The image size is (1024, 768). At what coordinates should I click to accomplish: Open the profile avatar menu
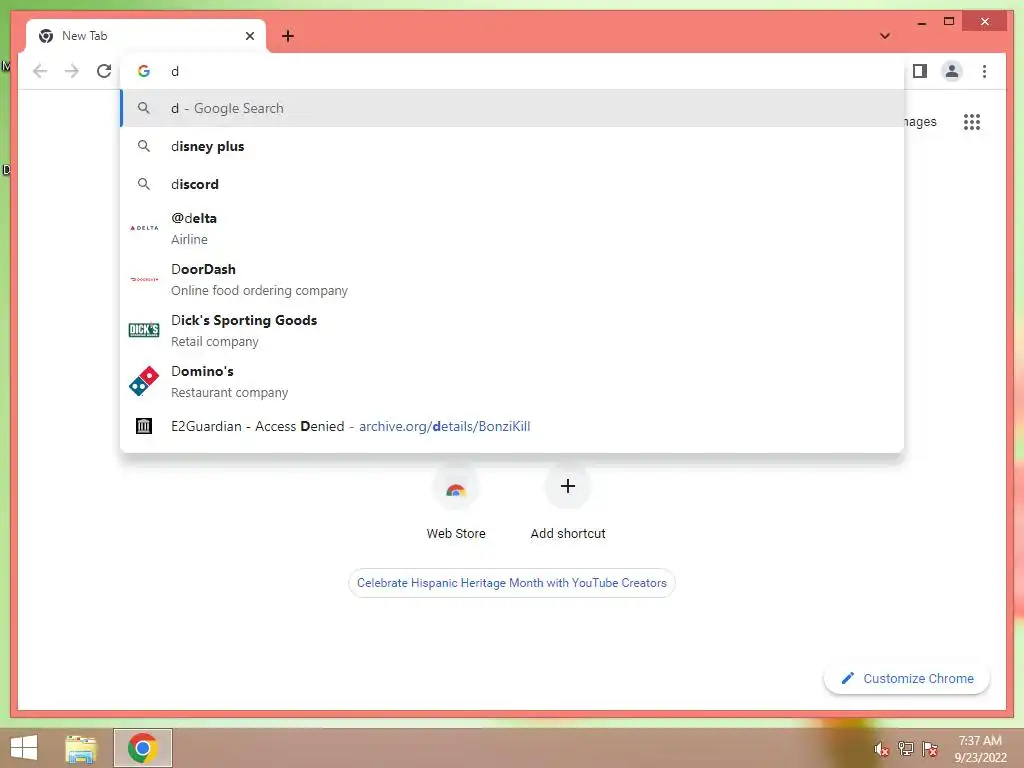coord(952,71)
